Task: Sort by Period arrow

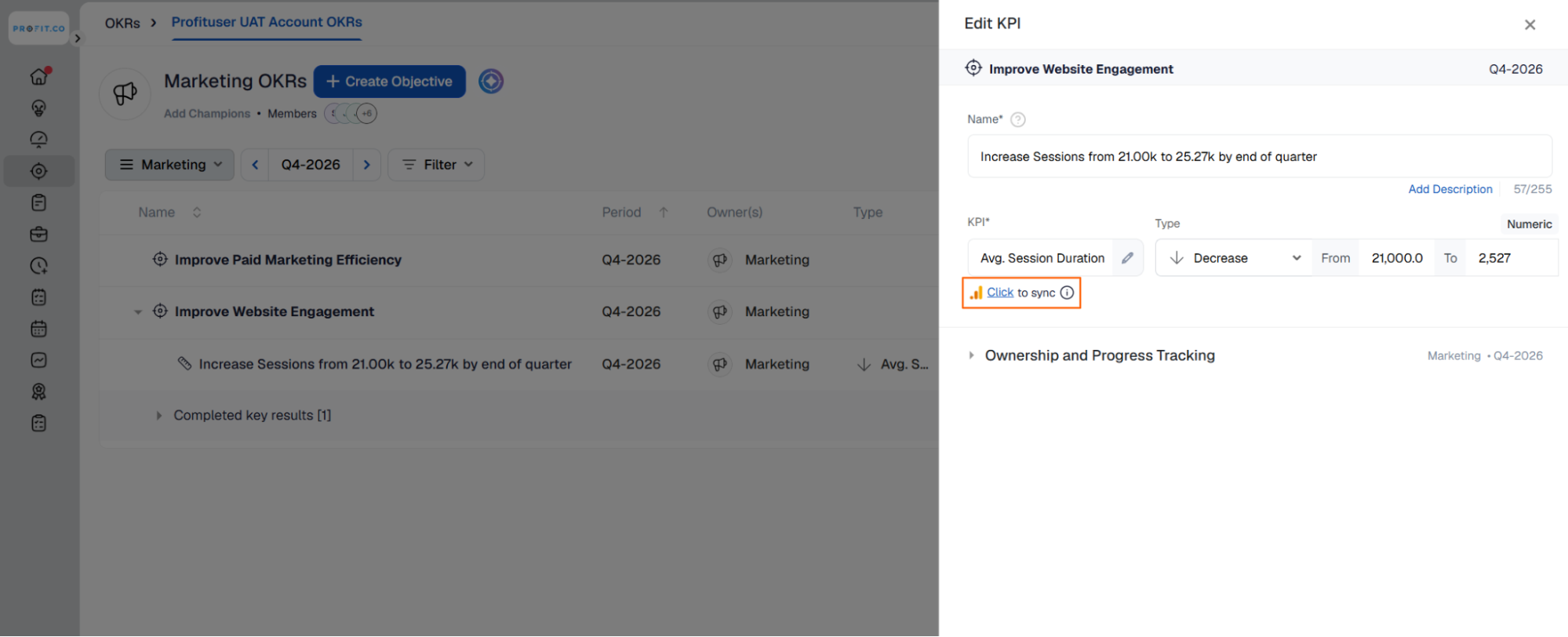Action: 664,213
